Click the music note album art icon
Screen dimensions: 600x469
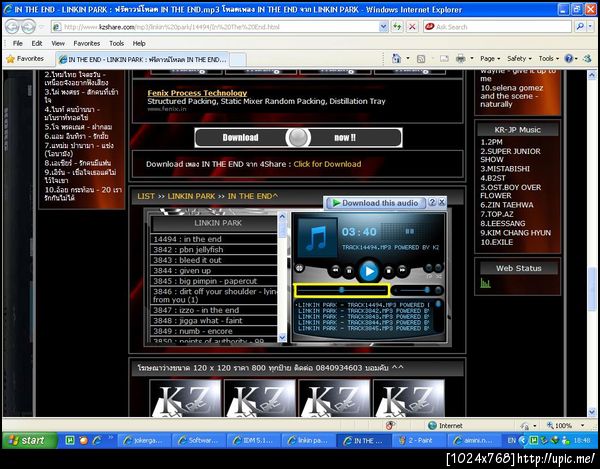coord(317,238)
